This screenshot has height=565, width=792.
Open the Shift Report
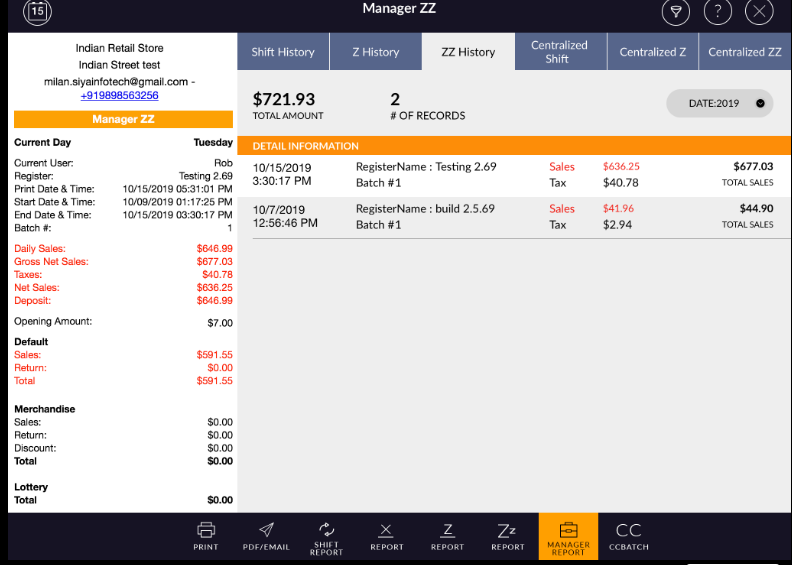coord(326,535)
